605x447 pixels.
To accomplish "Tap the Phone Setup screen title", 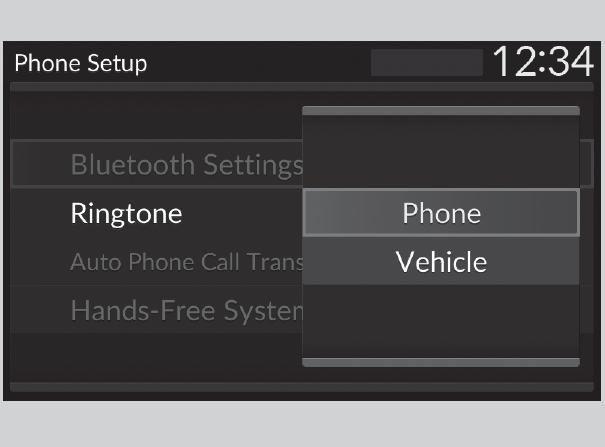I will click(80, 63).
